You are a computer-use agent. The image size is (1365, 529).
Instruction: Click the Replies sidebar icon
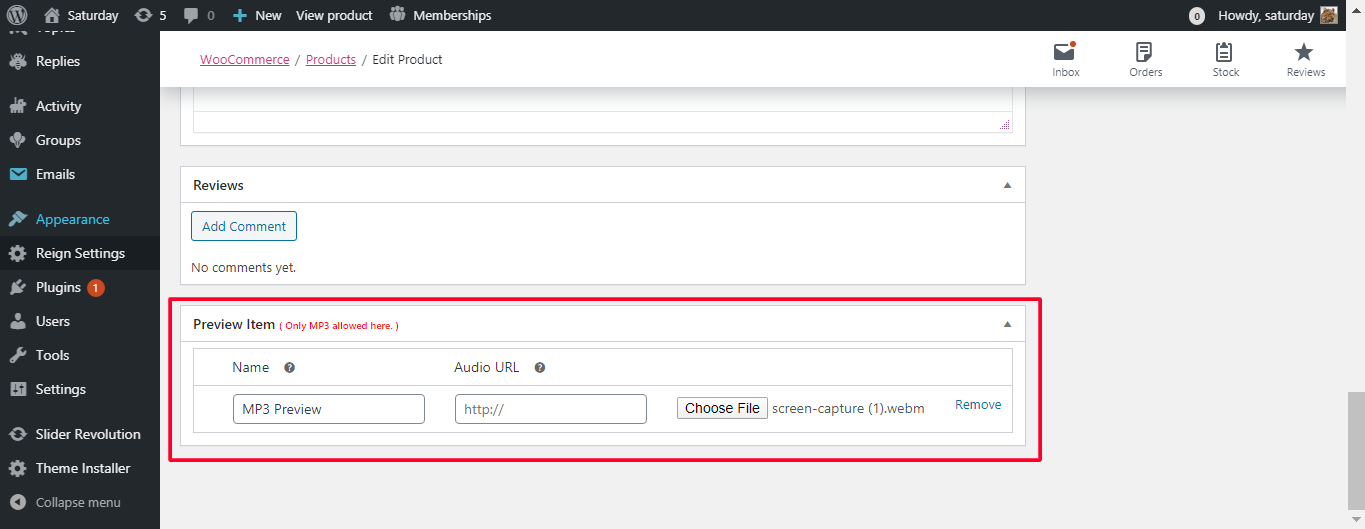18,61
